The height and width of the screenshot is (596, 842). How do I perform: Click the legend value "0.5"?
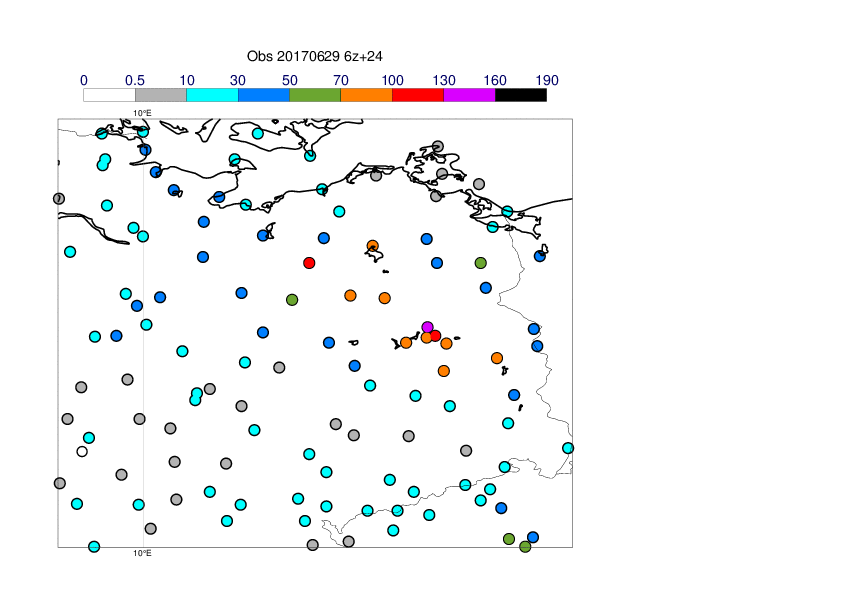[135, 81]
